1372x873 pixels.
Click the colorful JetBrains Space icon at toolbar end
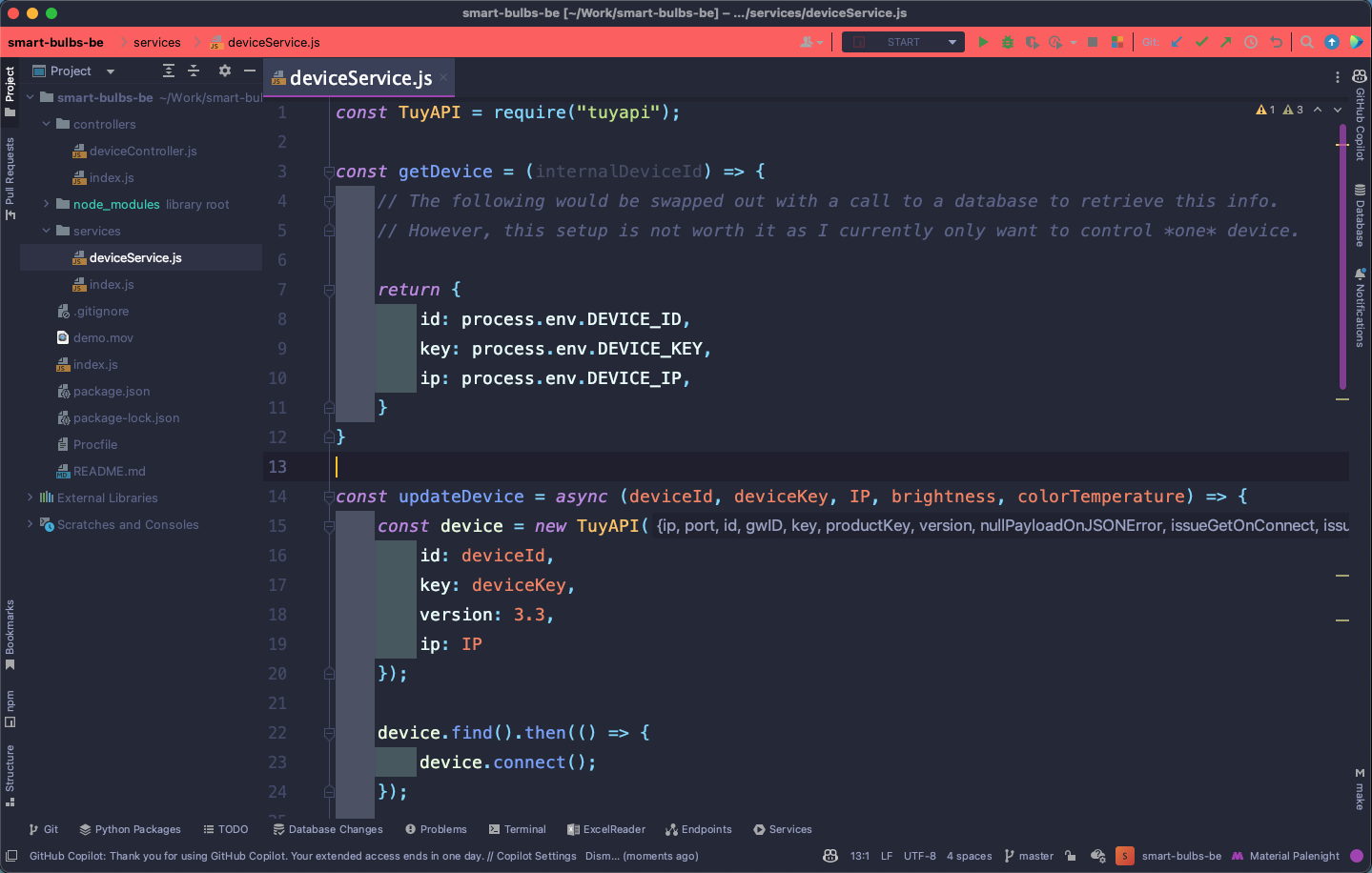click(1356, 42)
